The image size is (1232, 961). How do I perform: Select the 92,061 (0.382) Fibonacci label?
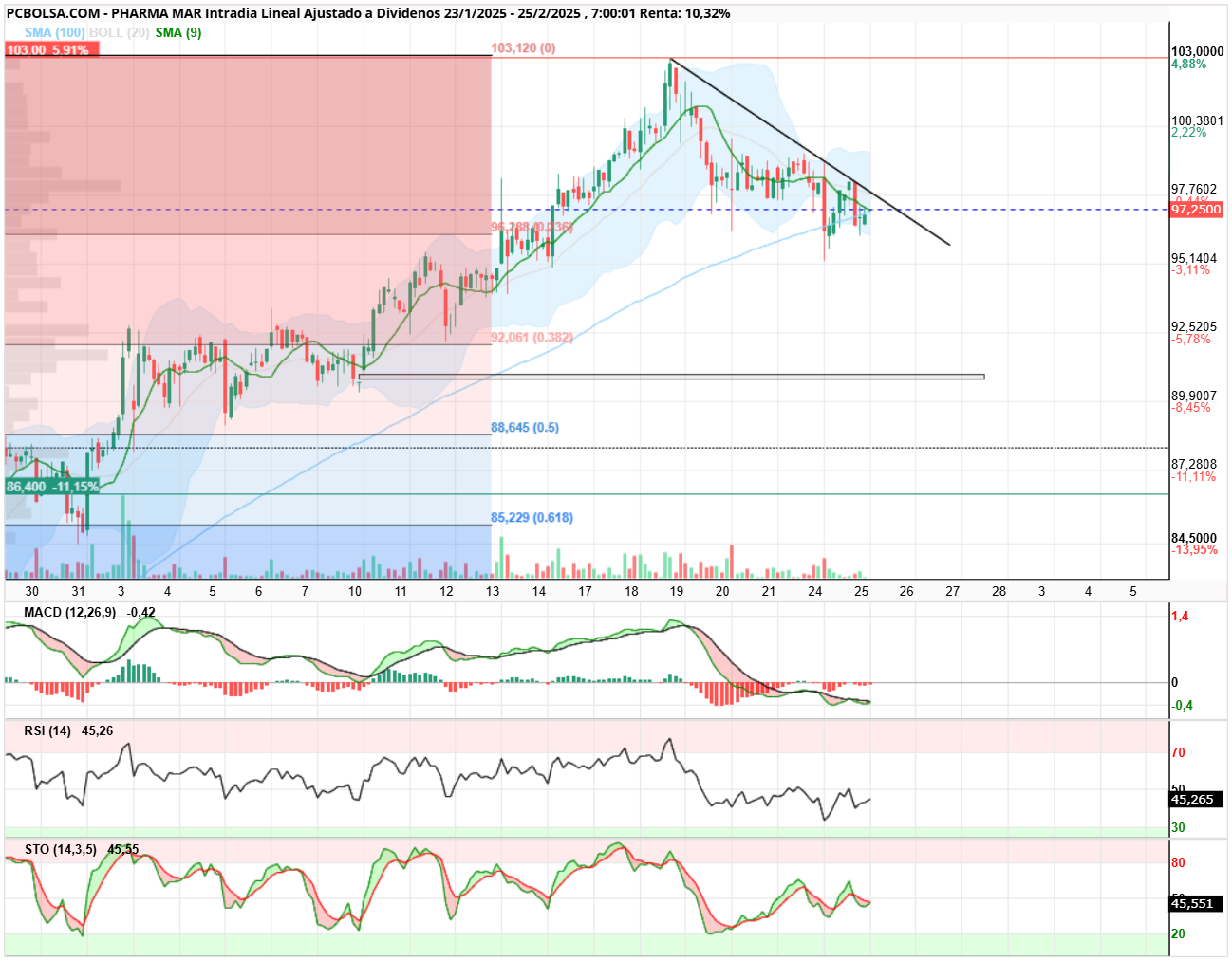(x=532, y=338)
